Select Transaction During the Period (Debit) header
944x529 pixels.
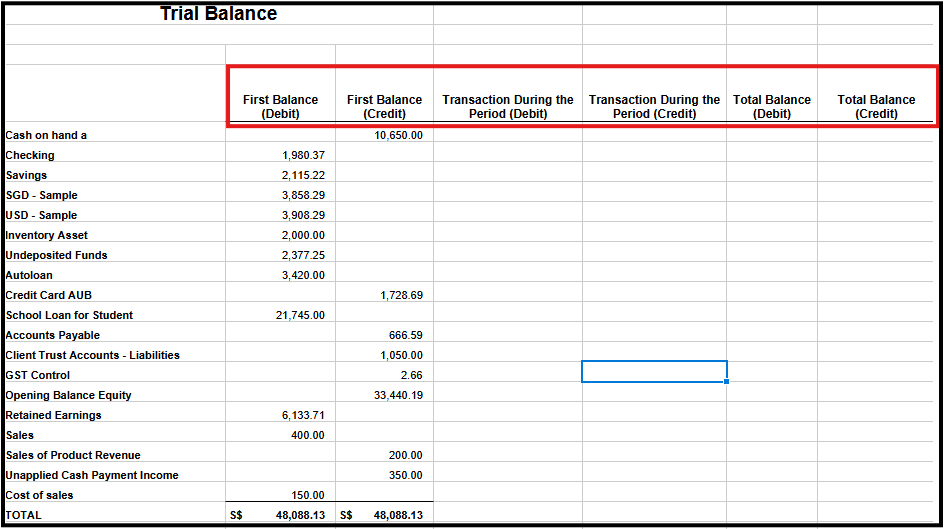point(508,107)
